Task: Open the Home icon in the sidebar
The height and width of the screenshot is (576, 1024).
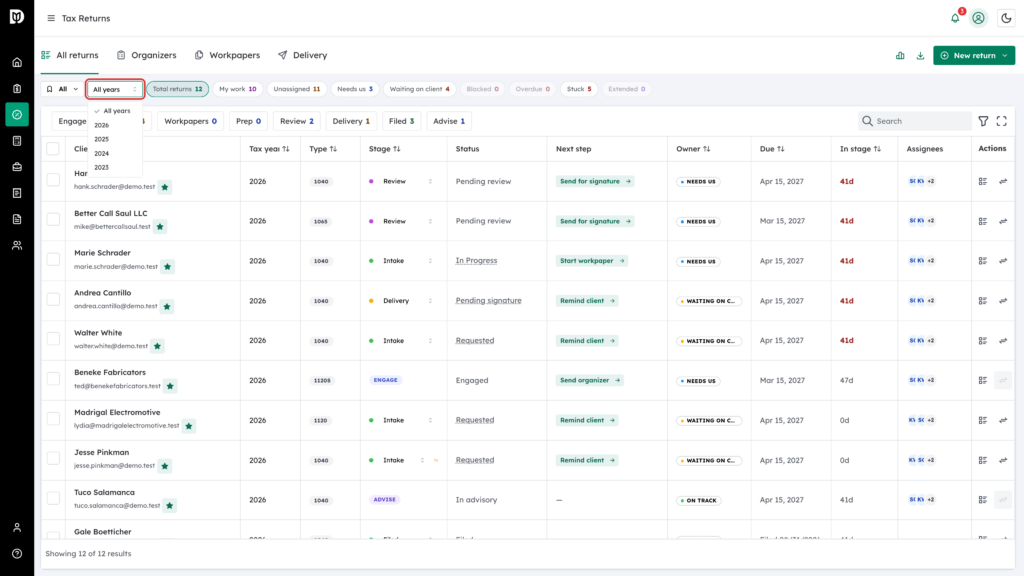Action: tap(17, 63)
